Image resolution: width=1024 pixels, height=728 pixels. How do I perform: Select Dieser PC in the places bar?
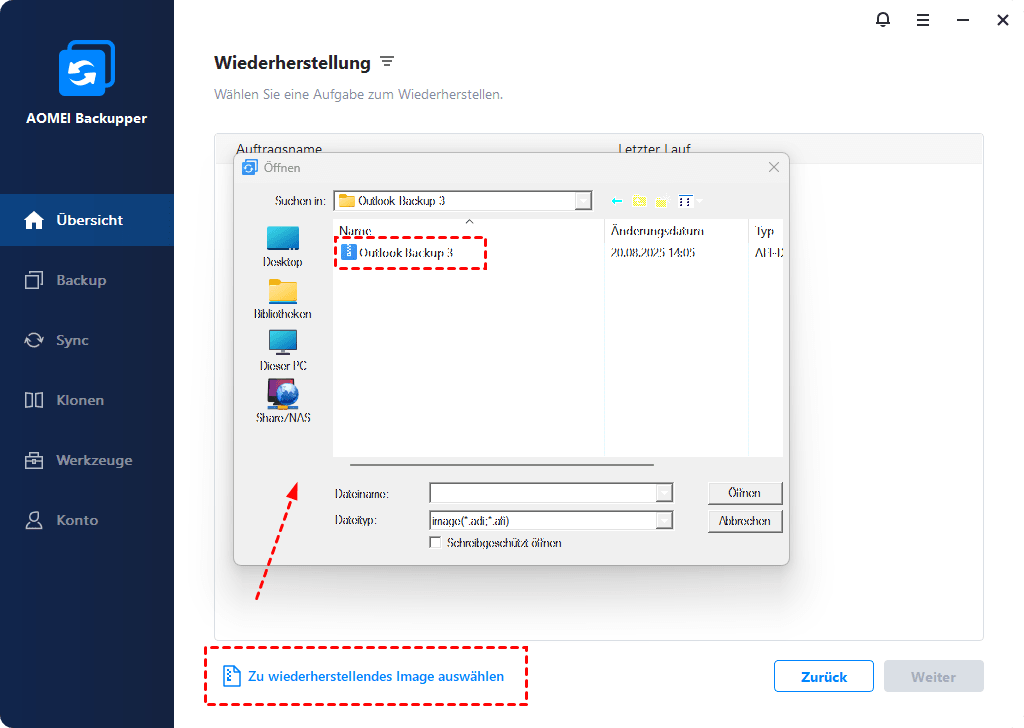tap(283, 351)
